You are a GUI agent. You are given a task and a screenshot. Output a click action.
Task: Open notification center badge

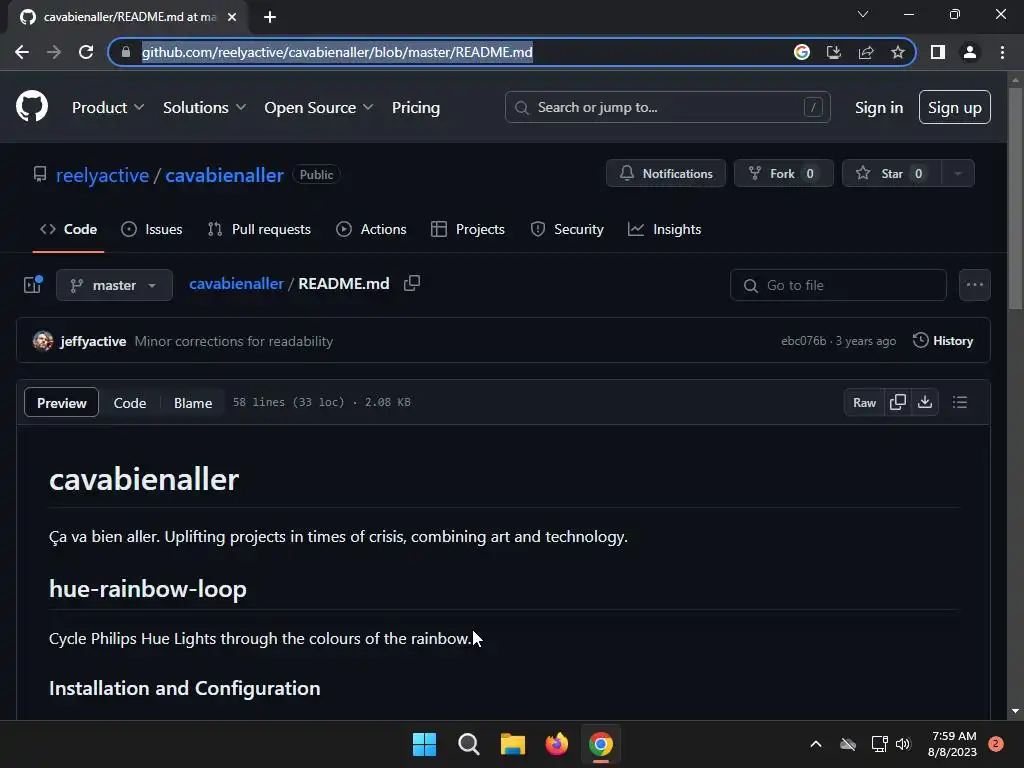coord(996,744)
